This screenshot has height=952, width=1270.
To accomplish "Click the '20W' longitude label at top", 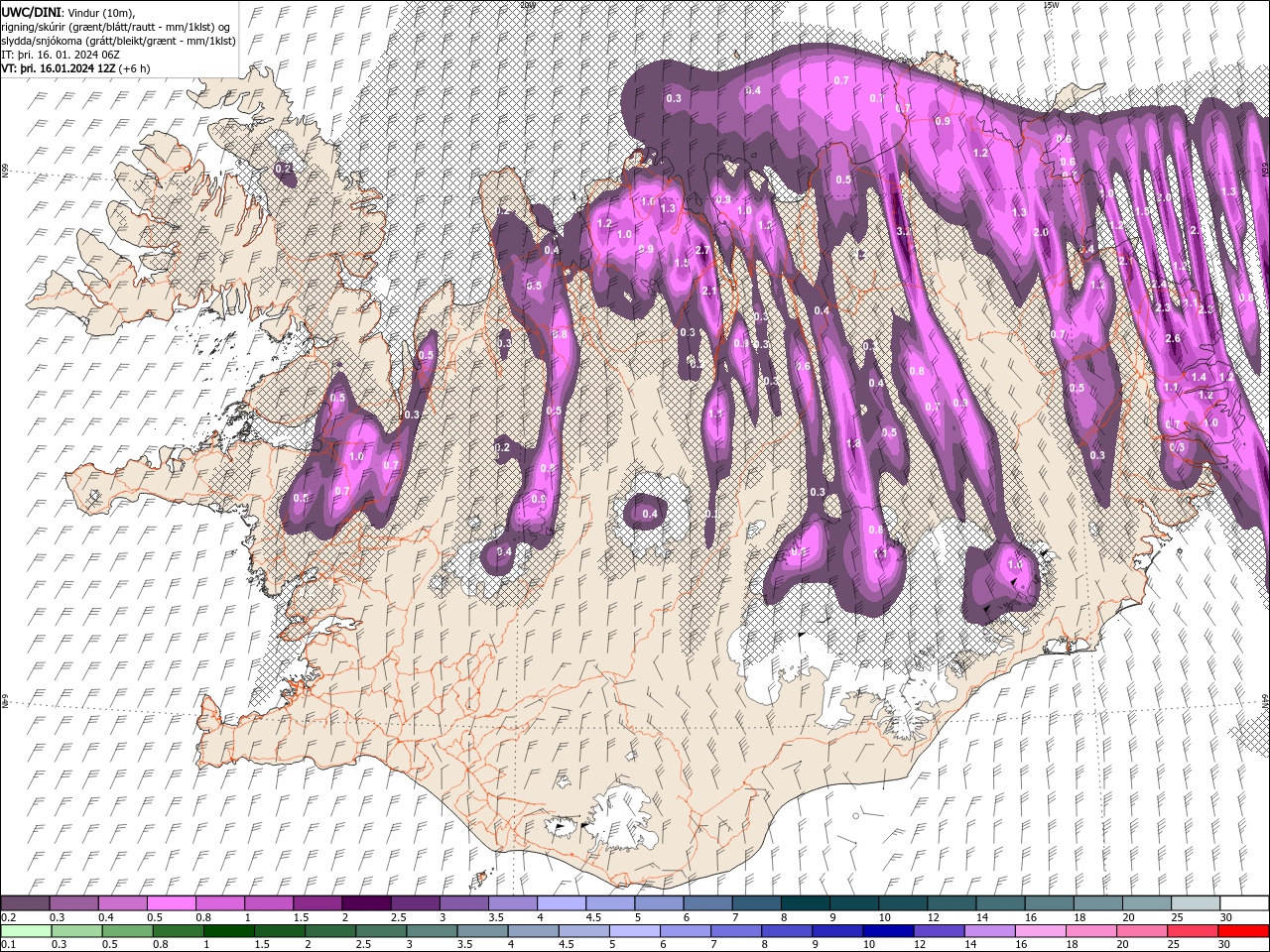I will (x=527, y=4).
